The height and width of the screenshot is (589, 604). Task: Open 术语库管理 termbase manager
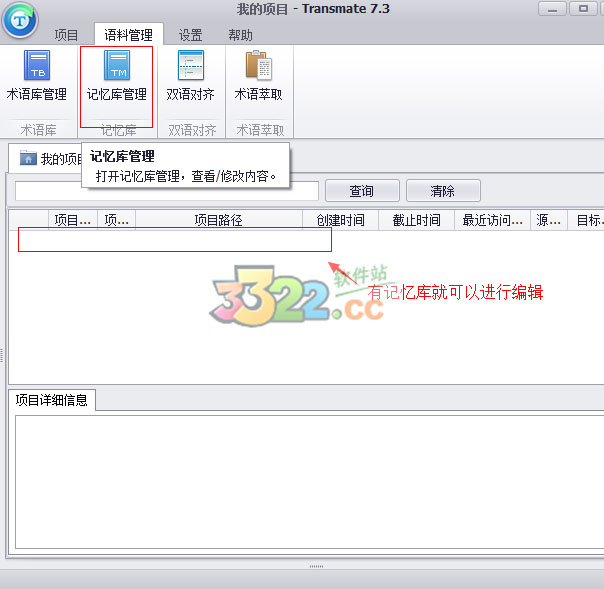pyautogui.click(x=37, y=76)
